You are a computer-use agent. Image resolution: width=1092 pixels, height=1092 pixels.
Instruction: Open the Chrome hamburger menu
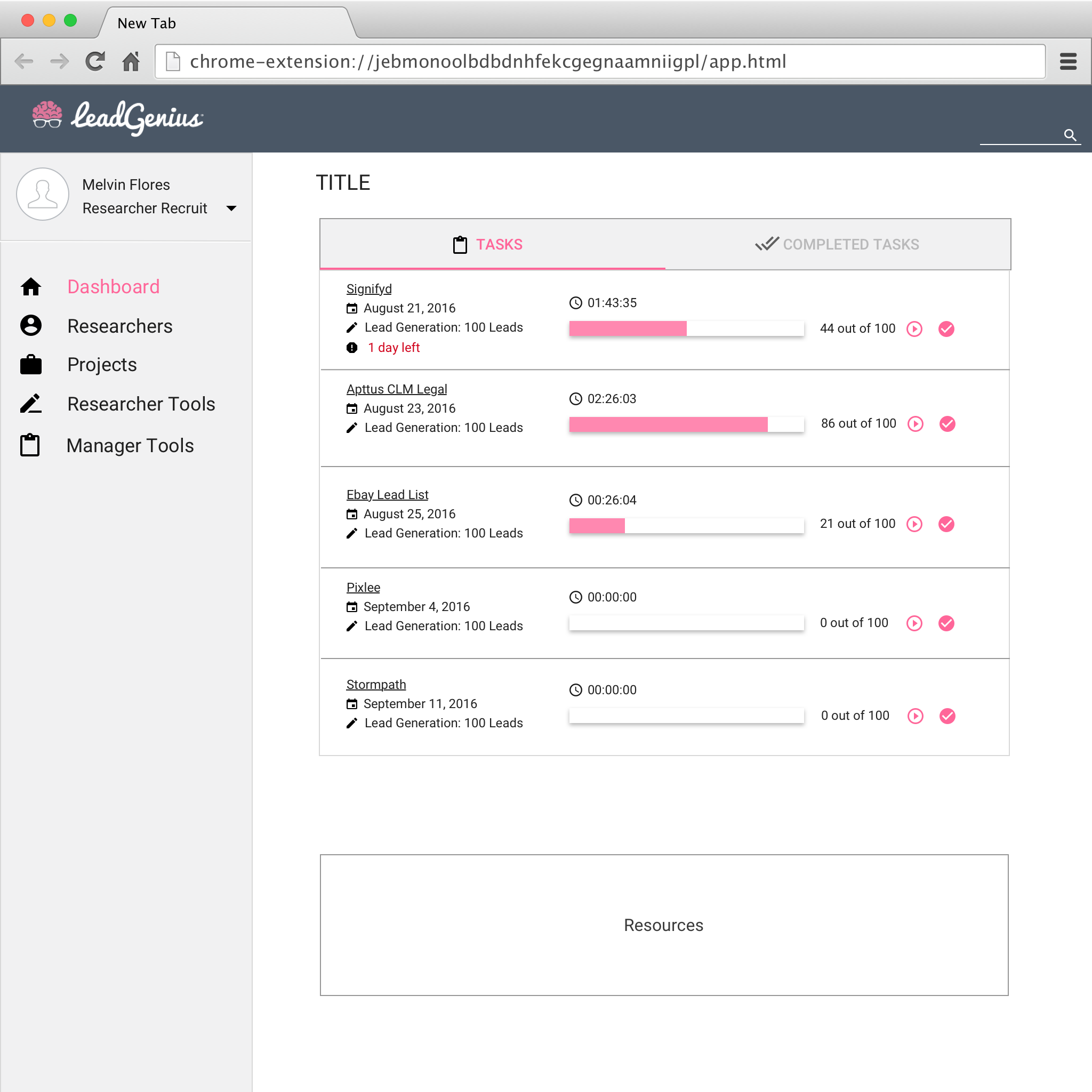tap(1067, 61)
